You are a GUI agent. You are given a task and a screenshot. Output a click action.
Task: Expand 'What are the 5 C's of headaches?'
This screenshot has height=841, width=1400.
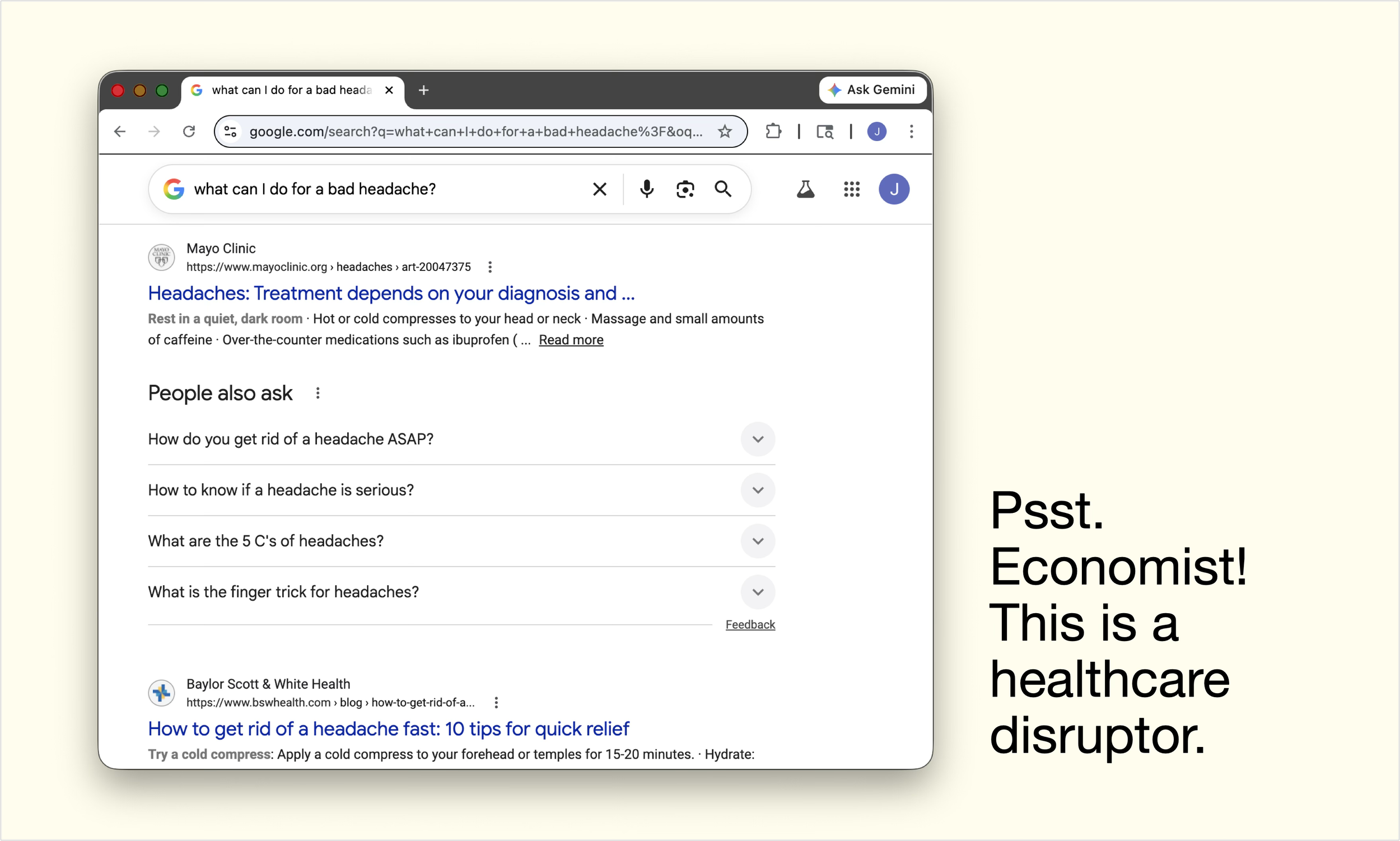click(757, 541)
